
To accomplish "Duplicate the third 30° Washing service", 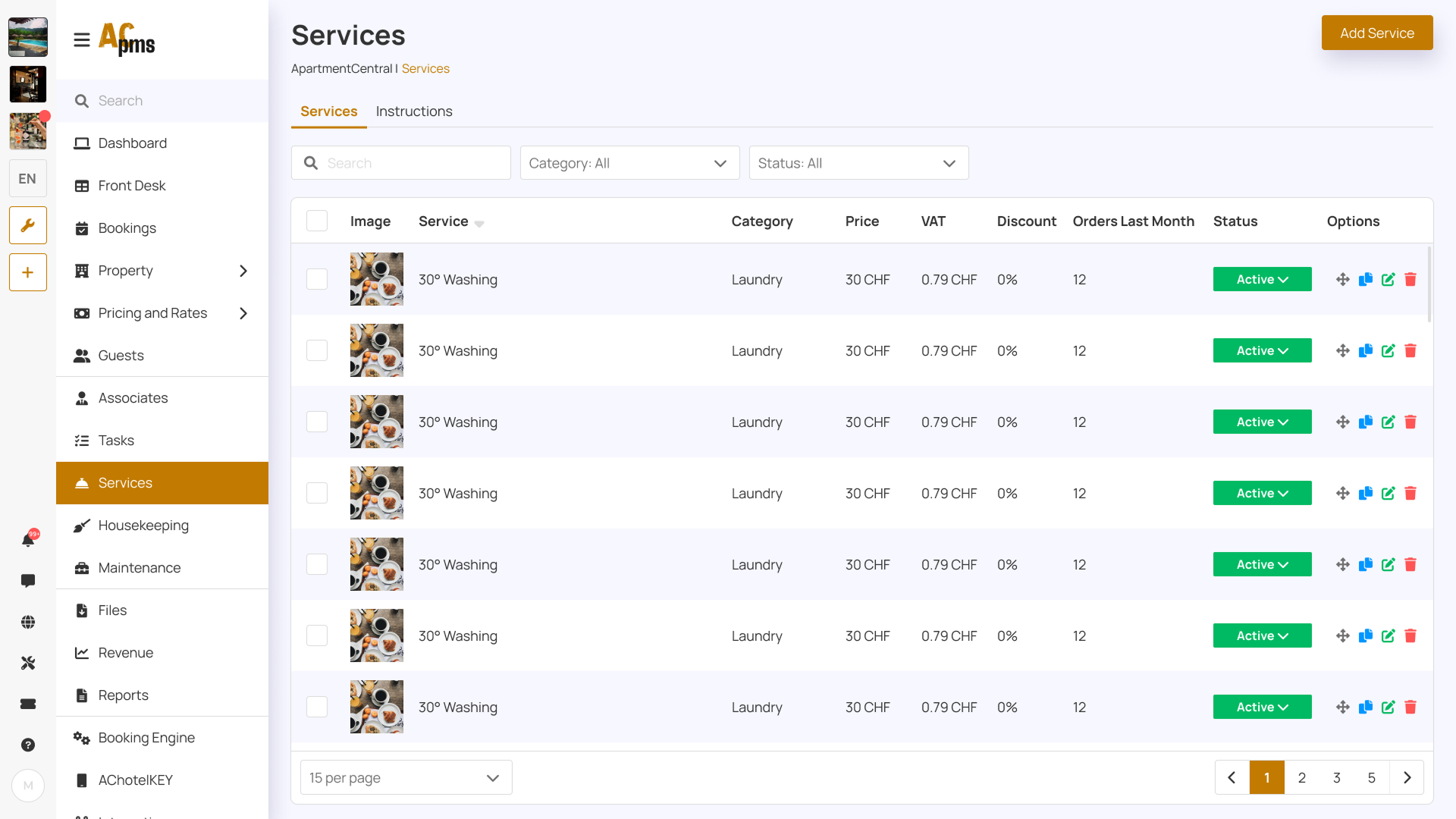I will pos(1366,422).
